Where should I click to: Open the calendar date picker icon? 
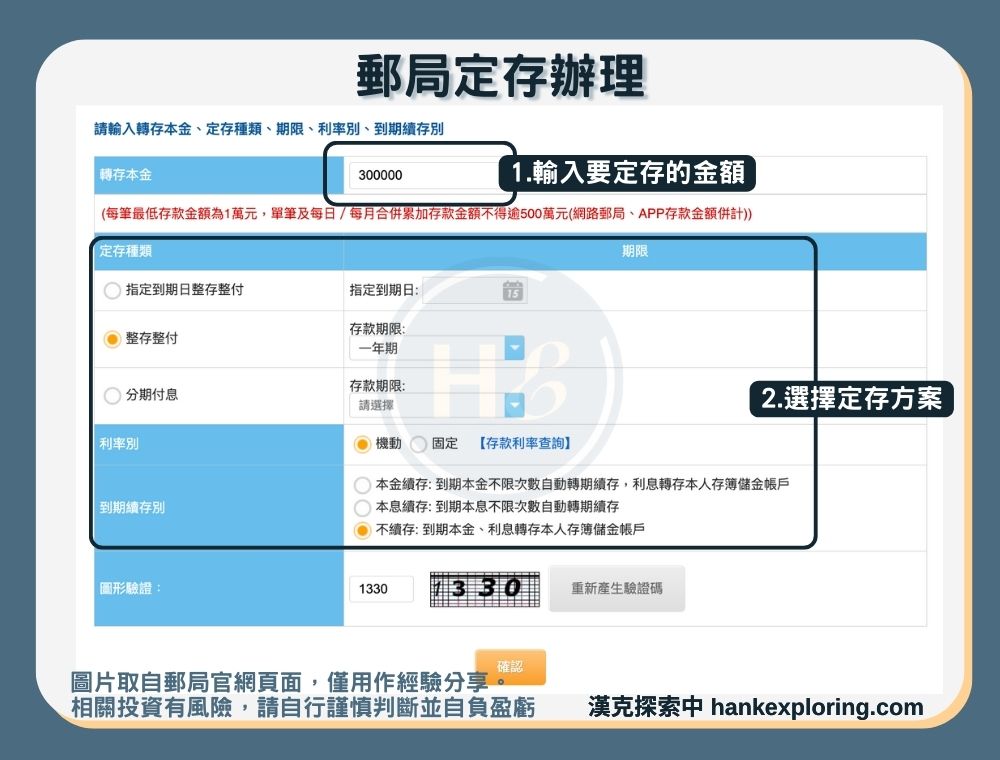[513, 291]
